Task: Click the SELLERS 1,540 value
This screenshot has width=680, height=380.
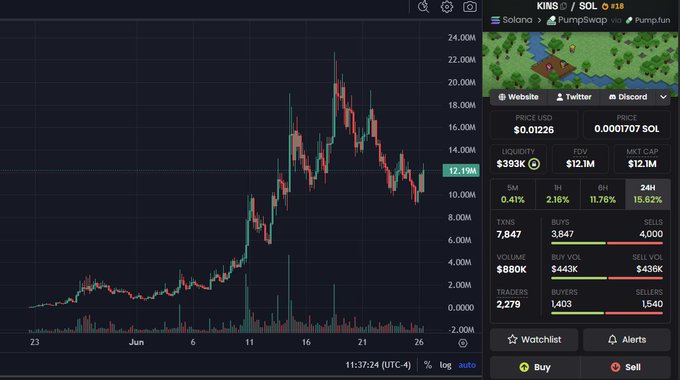Action: (x=652, y=304)
